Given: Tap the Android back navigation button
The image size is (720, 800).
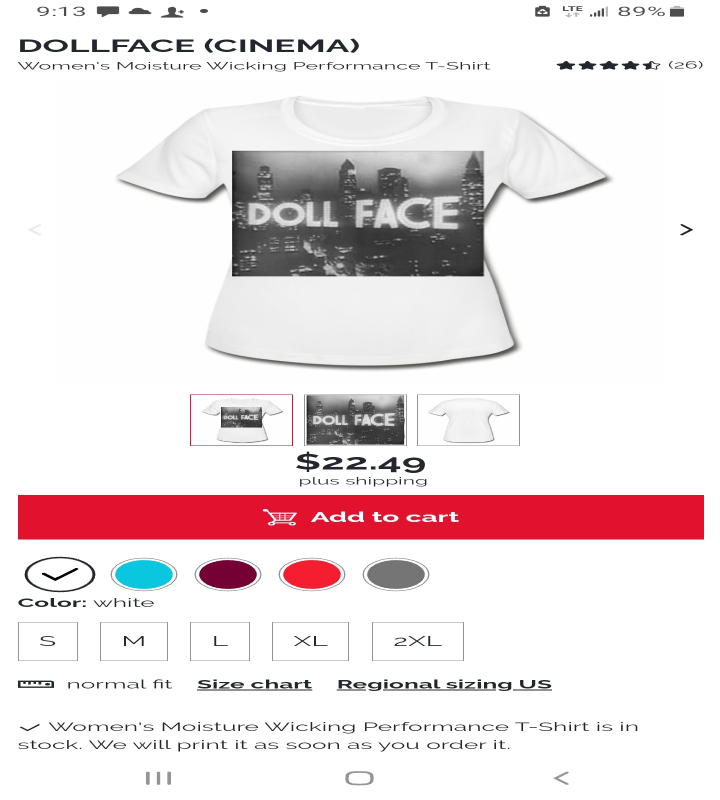Looking at the screenshot, I should point(561,778).
